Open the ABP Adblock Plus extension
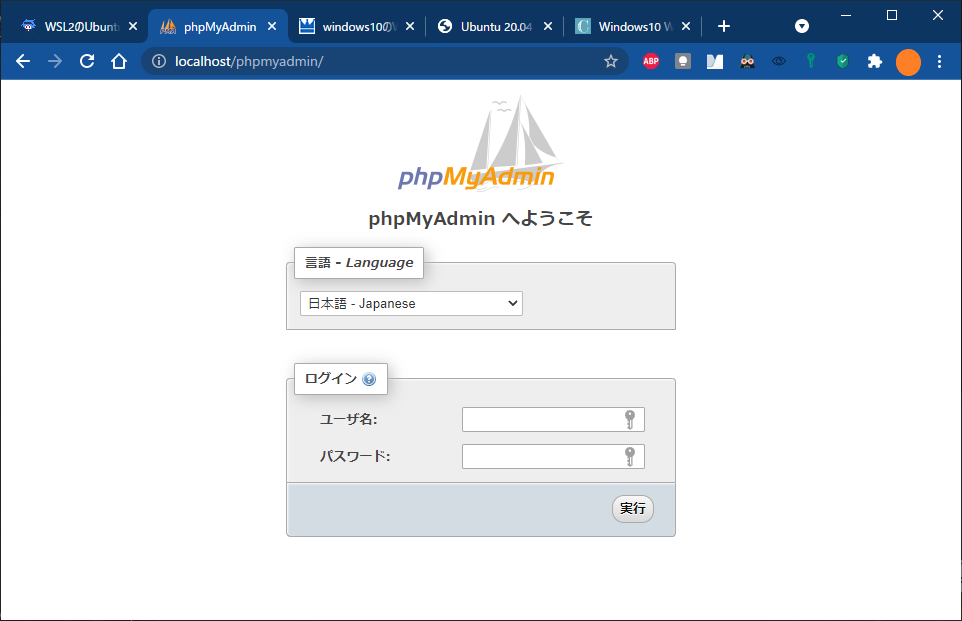The width and height of the screenshot is (962, 621). pyautogui.click(x=651, y=61)
